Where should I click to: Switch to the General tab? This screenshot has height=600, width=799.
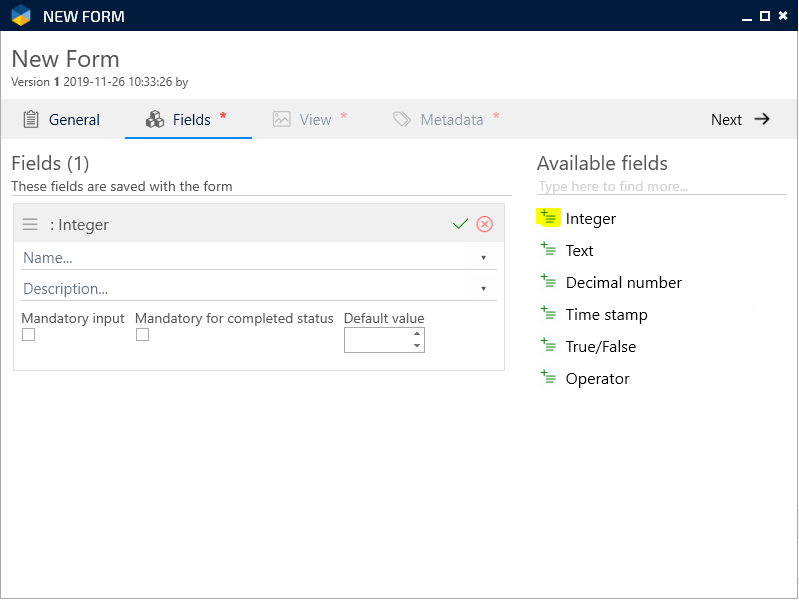[61, 119]
